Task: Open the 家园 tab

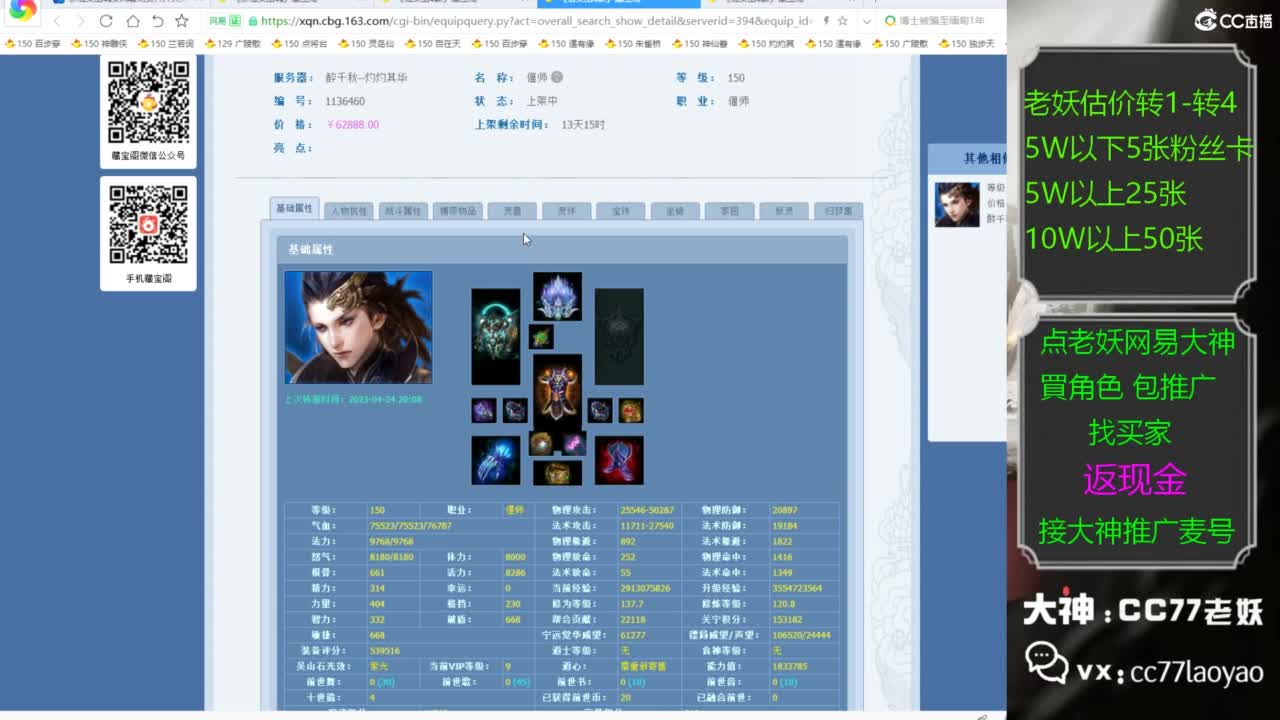Action: point(729,211)
